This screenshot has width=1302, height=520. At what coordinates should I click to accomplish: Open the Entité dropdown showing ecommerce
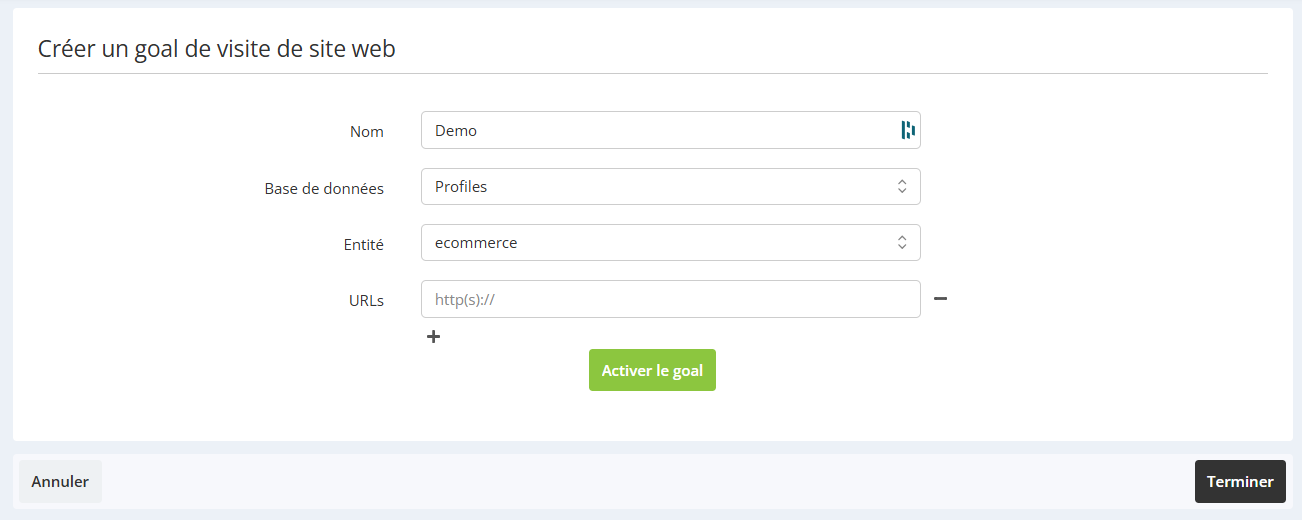point(671,242)
